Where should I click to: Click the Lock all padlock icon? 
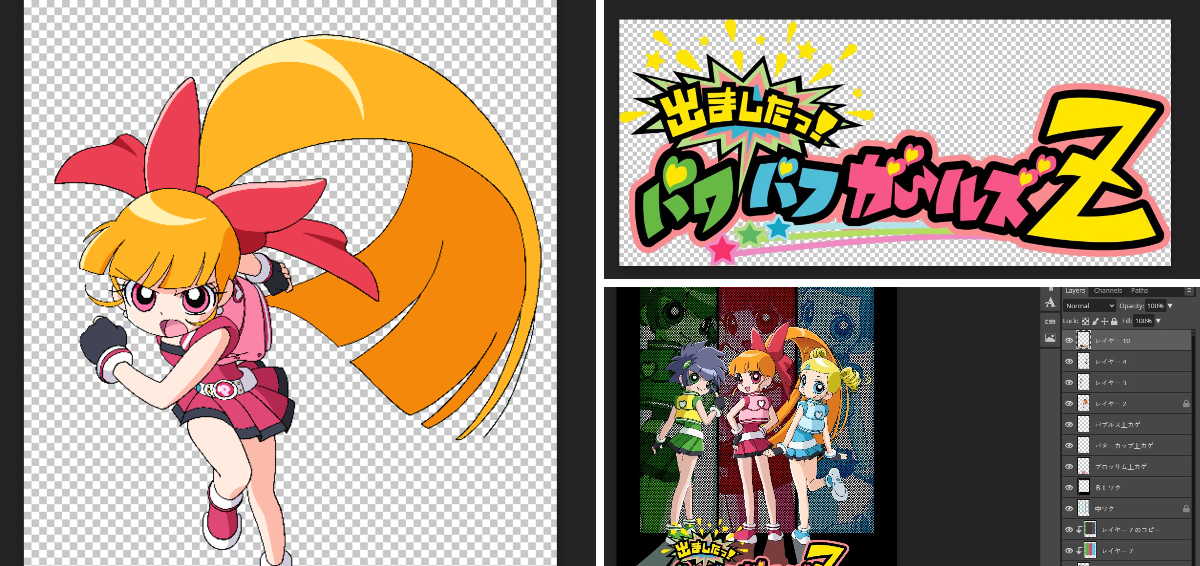[1114, 321]
